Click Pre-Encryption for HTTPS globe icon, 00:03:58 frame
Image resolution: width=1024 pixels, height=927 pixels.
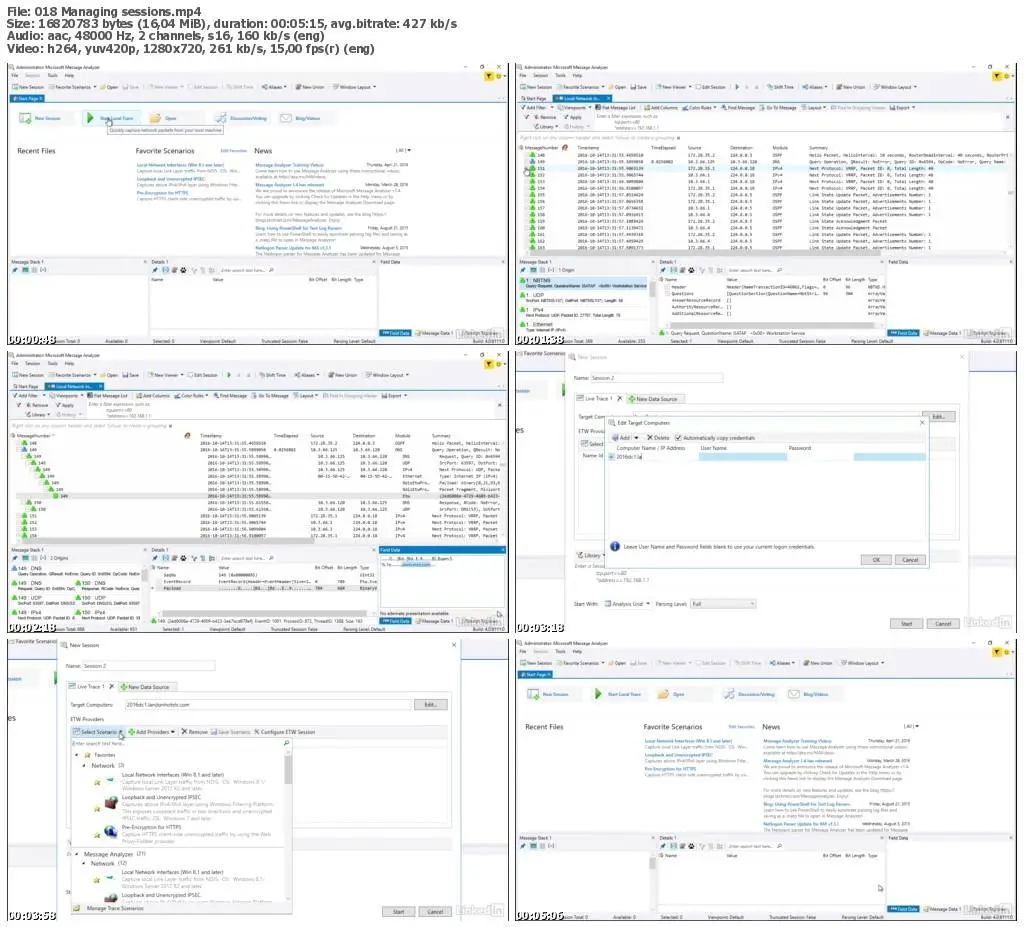111,831
